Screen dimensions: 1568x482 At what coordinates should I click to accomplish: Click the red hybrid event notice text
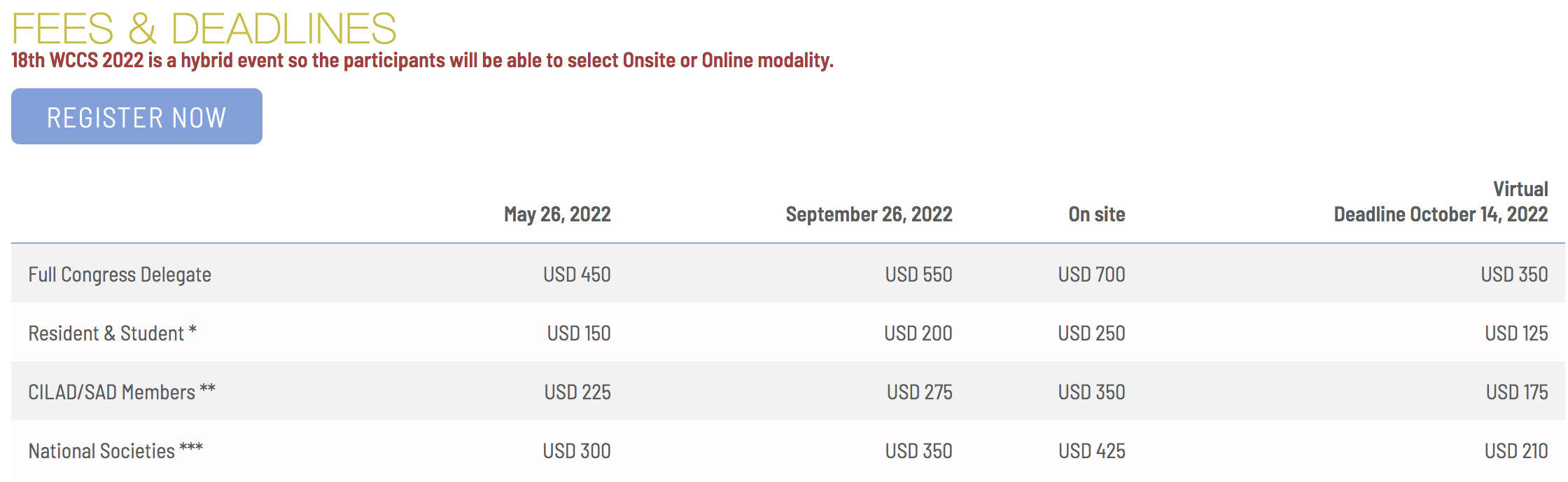[422, 61]
